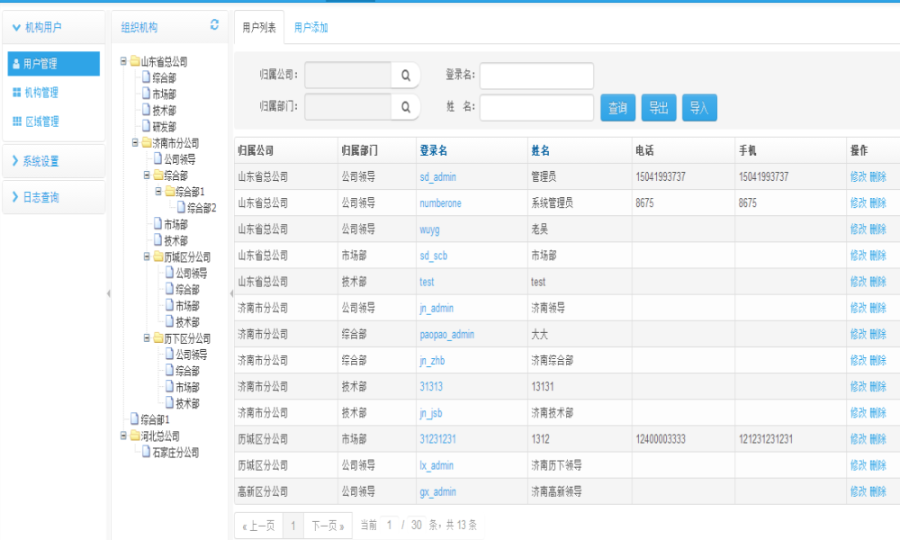Click phone cell 12400003333
The height and width of the screenshot is (540, 900).
point(660,439)
